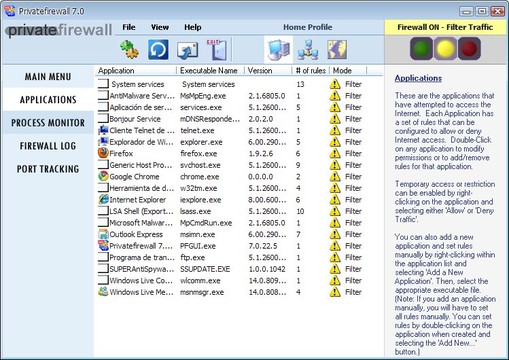Select wlcomm.exe executable entry
The width and height of the screenshot is (509, 360).
point(200,280)
